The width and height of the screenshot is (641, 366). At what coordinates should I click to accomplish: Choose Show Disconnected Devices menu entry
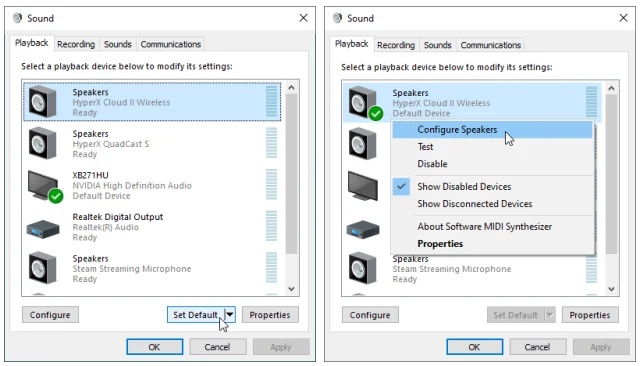[492, 204]
